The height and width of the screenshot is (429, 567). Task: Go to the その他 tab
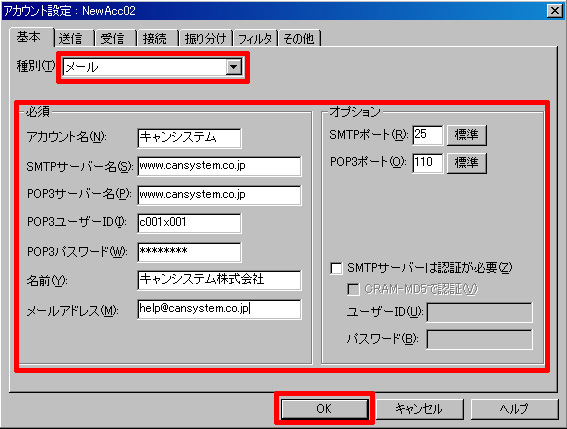coord(299,38)
